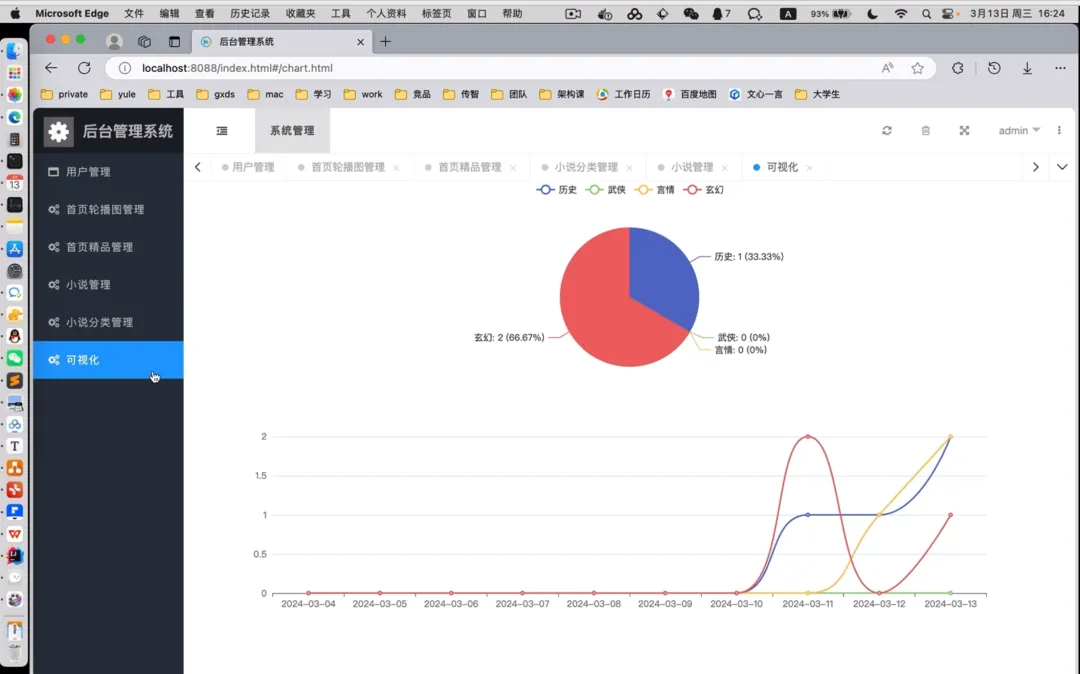The width and height of the screenshot is (1080, 674).
Task: Open admin user dropdown
Action: point(1019,130)
